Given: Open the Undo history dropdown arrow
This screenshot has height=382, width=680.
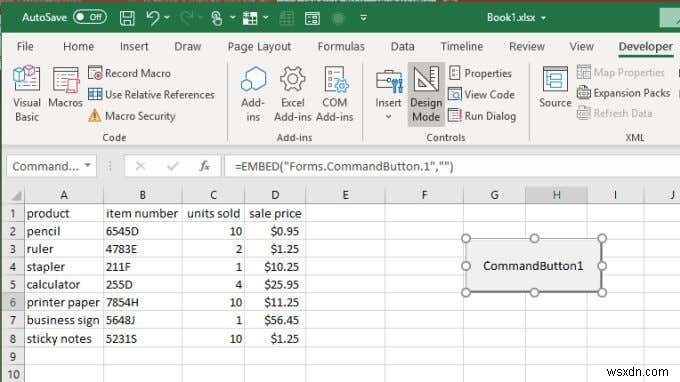Looking at the screenshot, I should click(167, 18).
